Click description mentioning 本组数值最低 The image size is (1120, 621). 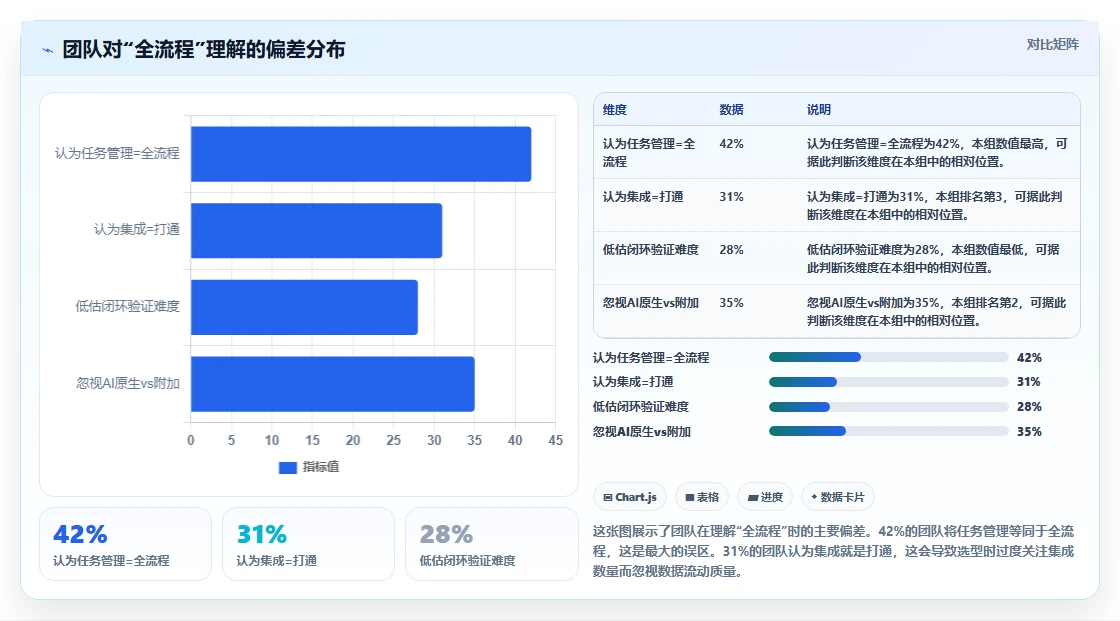point(934,258)
